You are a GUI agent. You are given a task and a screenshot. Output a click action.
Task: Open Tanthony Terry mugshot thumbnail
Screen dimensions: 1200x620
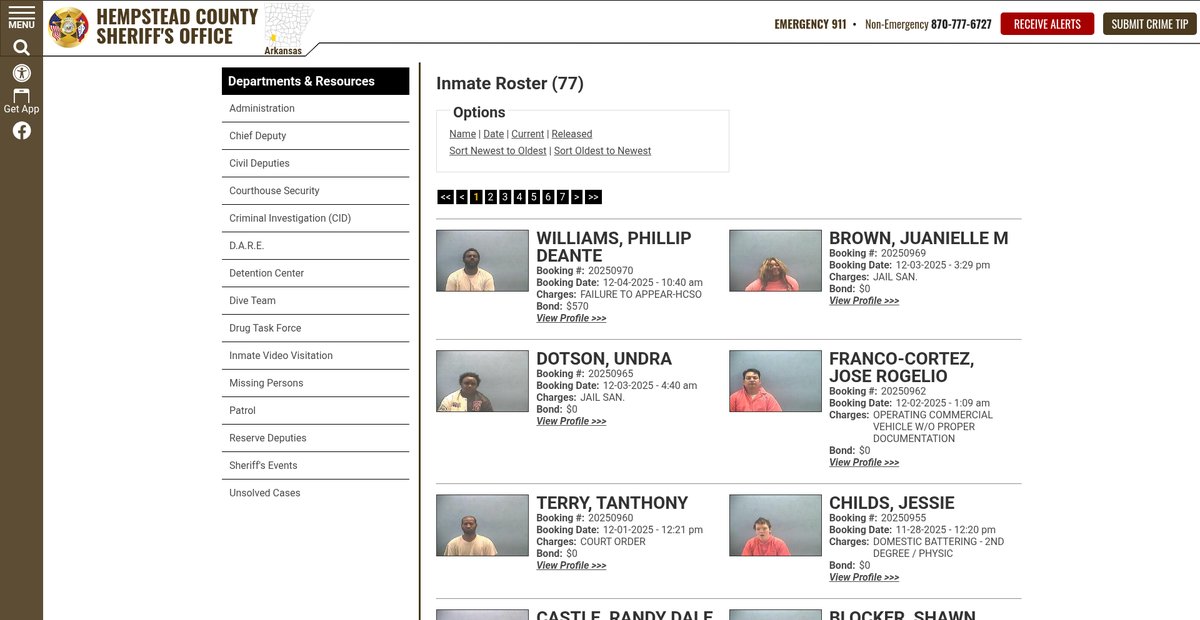click(482, 525)
